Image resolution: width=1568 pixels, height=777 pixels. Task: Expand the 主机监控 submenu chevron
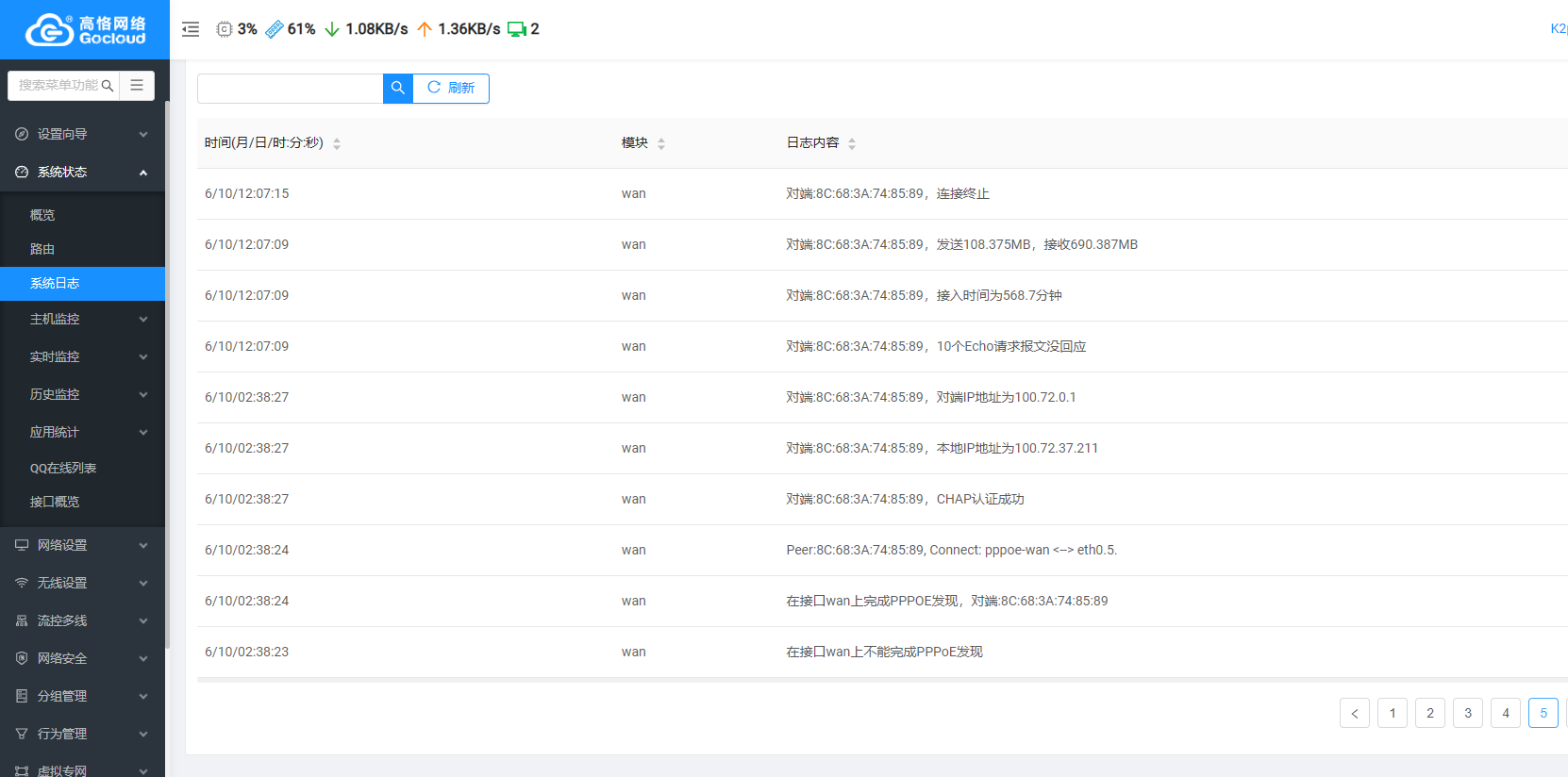(143, 319)
